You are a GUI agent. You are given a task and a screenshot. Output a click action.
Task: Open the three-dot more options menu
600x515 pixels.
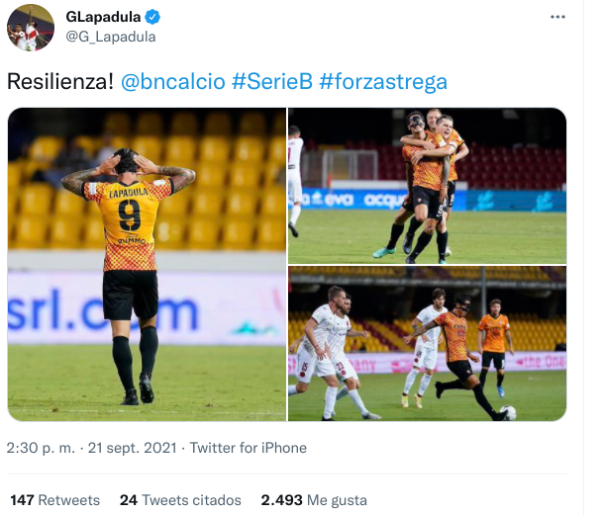coord(557,17)
